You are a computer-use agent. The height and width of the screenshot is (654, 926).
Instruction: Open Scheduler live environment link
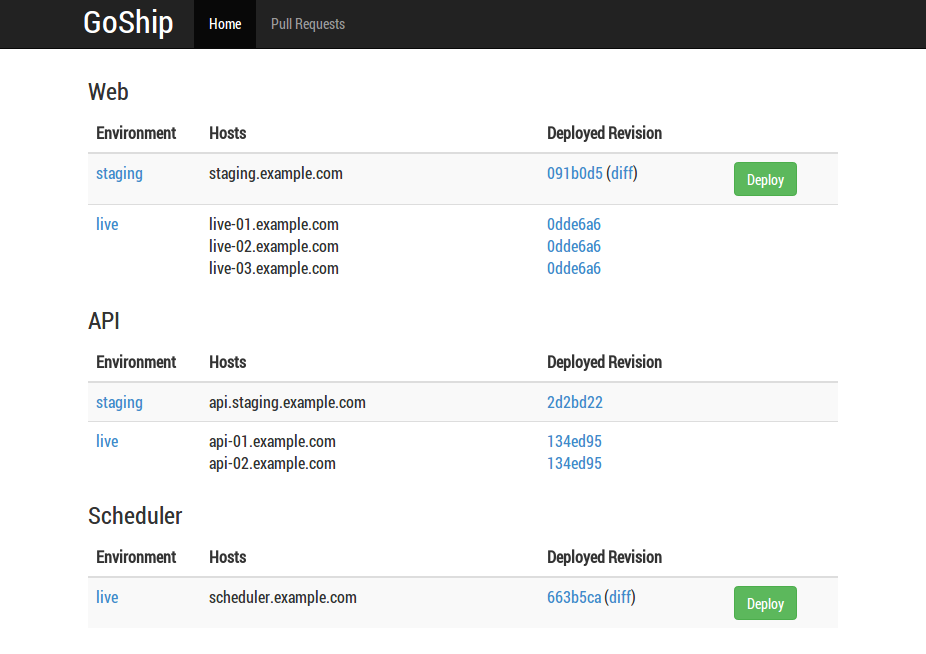pos(107,598)
